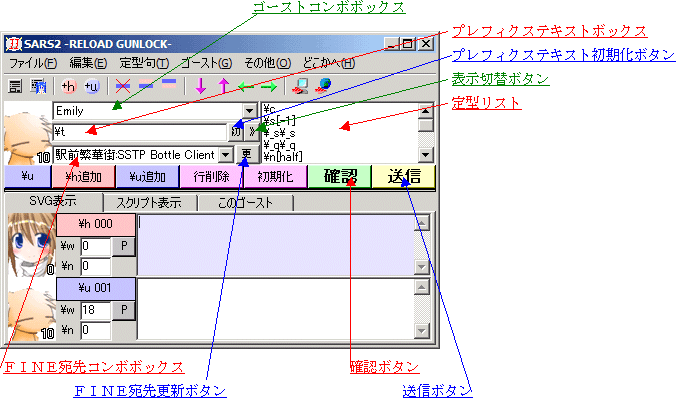676x398 pixels.
Task: Open the 定型句(T) menu
Action: click(x=144, y=63)
